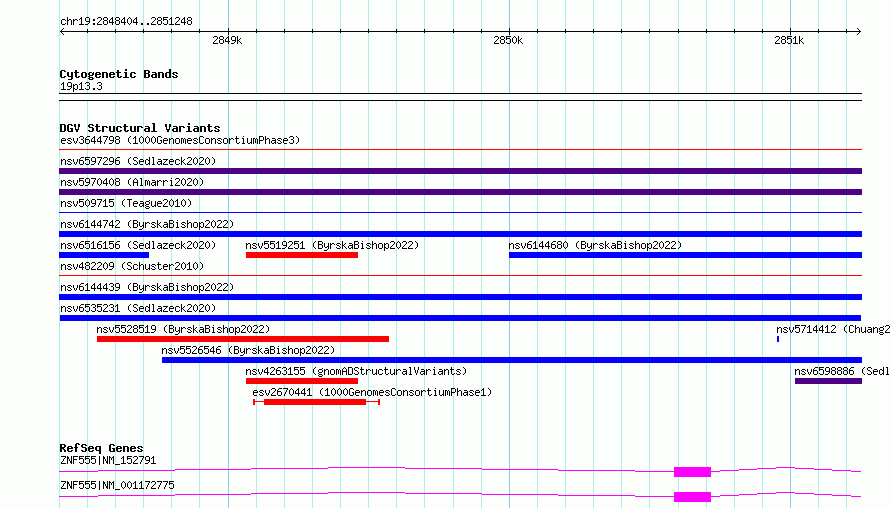Screen dimensions: 890x508
Task: Open variant nsv6535231 (Sedlazeck2020) label
Action: [x=138, y=308]
